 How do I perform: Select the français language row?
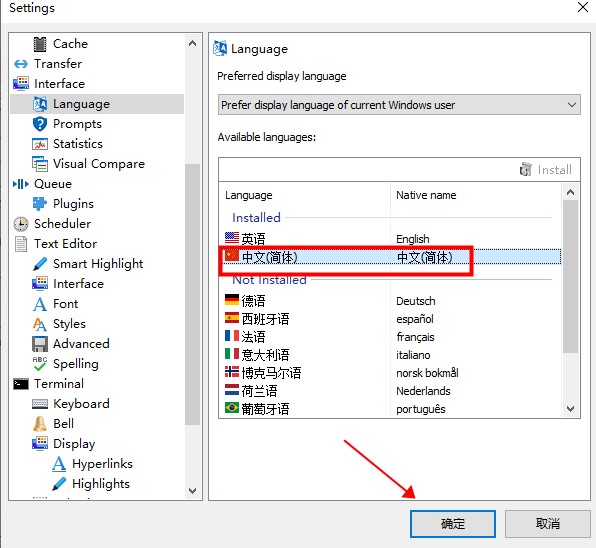390,337
